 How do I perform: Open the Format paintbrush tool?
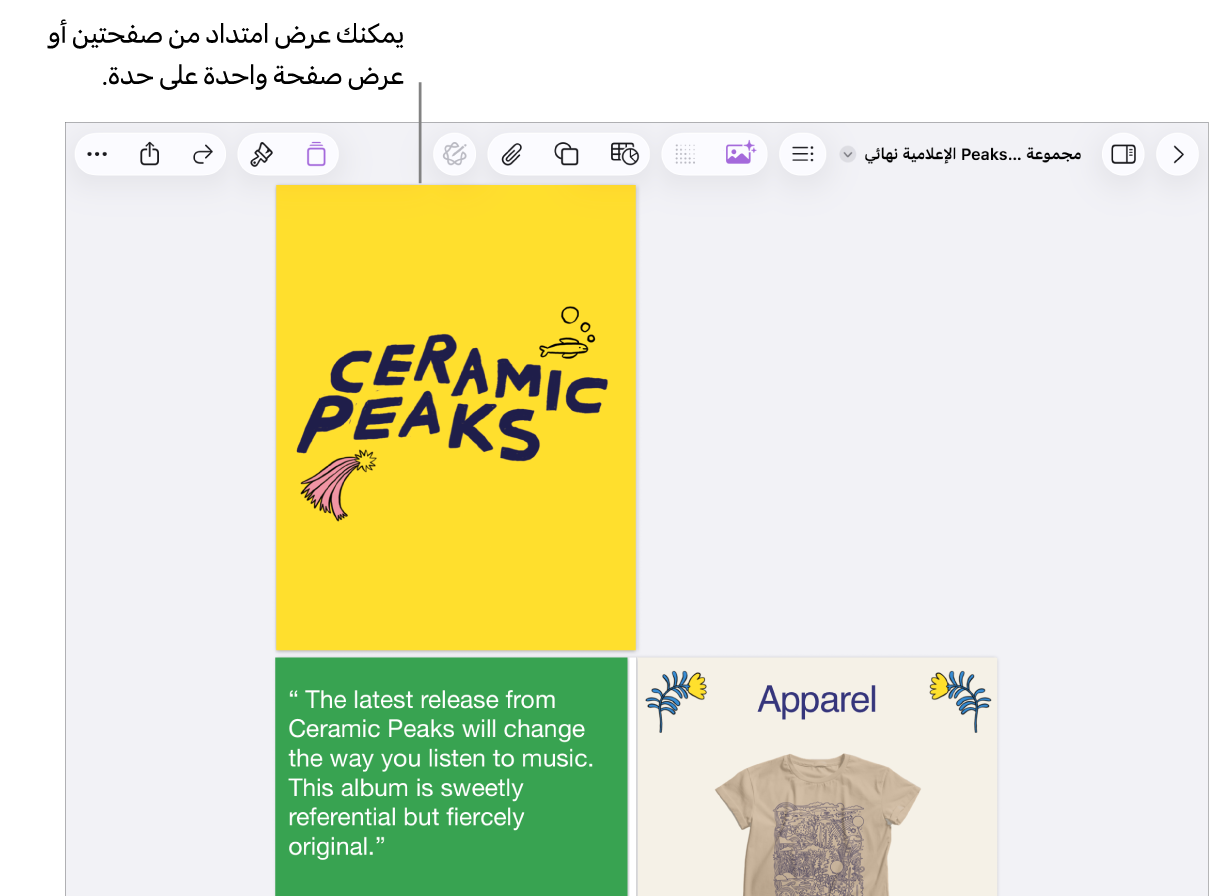262,154
